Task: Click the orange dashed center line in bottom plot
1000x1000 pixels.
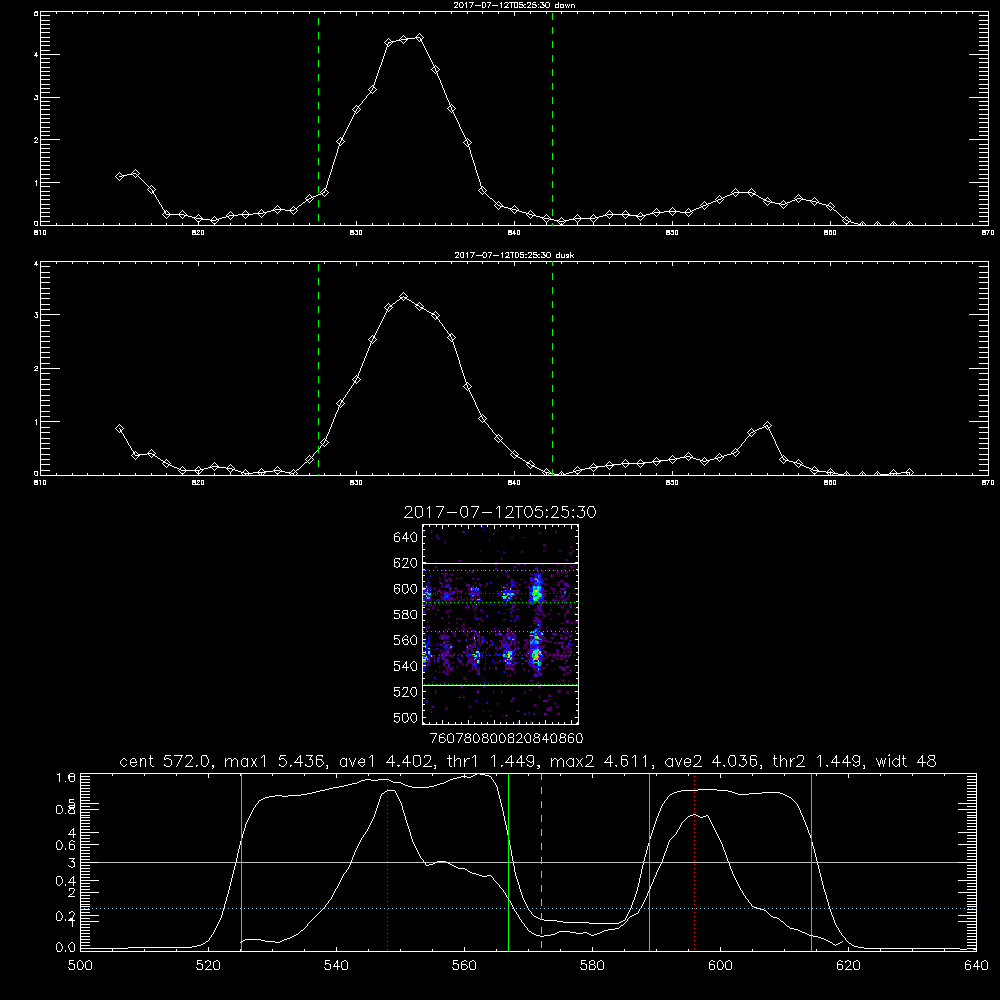Action: tap(541, 861)
